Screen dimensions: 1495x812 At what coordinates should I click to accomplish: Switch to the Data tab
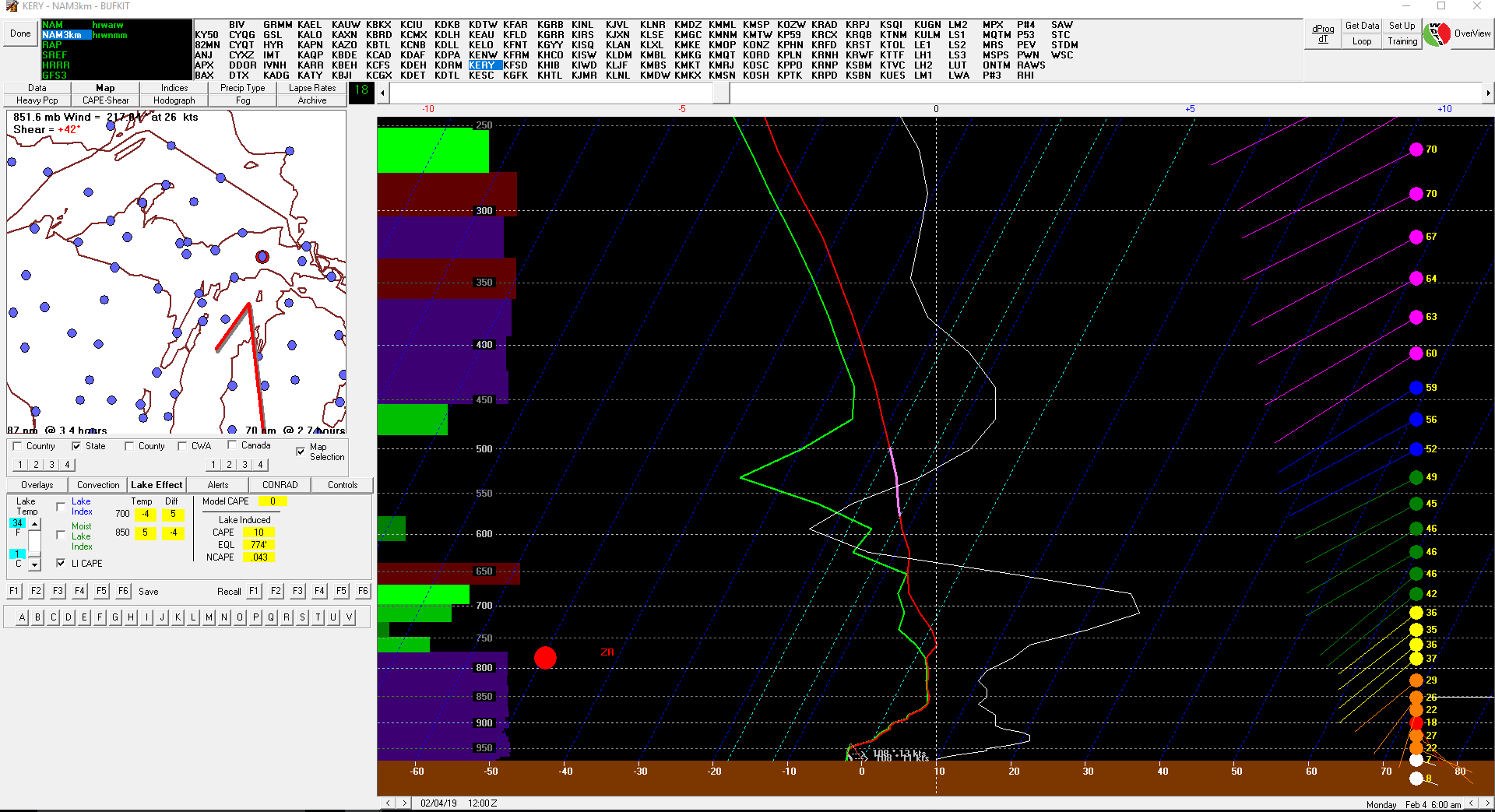tap(37, 88)
